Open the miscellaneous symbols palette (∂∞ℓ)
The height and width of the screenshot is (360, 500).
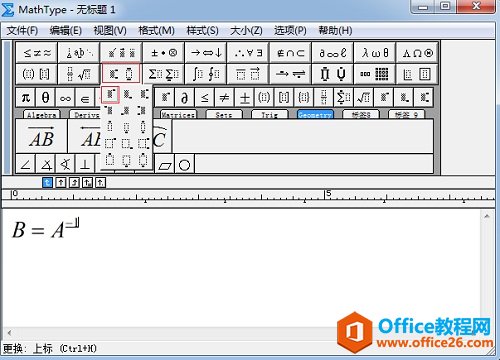333,53
